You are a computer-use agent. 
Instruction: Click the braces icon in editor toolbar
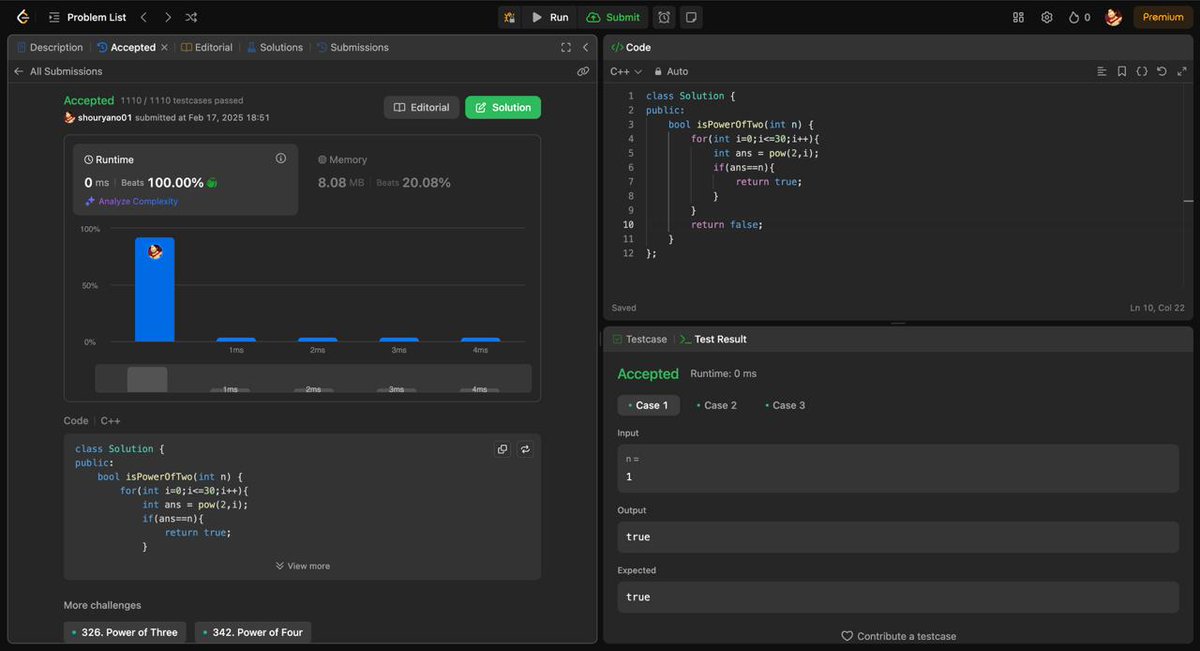coord(1142,71)
